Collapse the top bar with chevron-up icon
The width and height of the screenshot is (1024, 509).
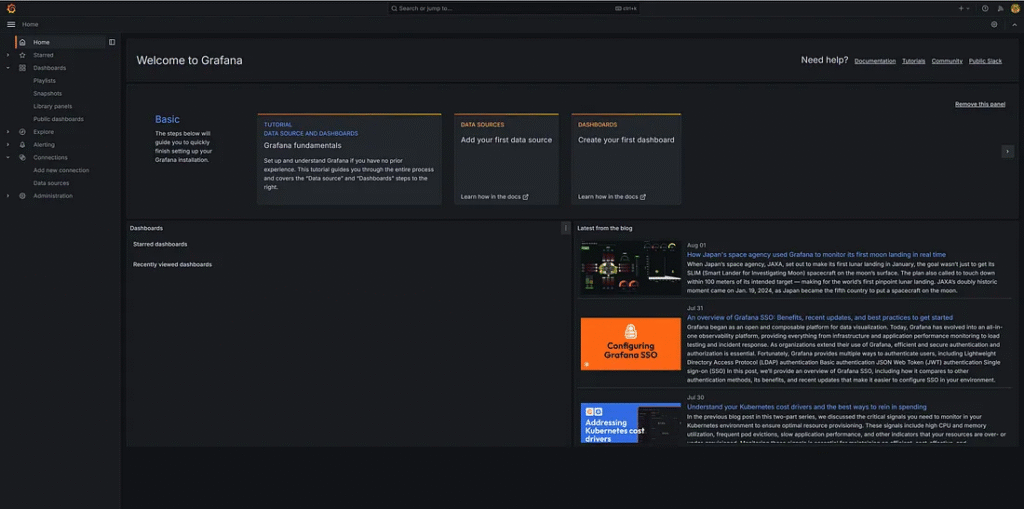click(x=1014, y=24)
